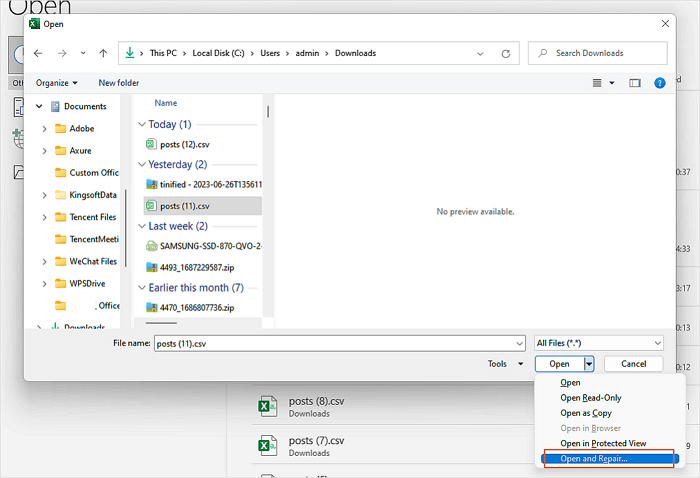Open the recent locations chevron
Image resolution: width=700 pixels, height=478 pixels.
[83, 53]
